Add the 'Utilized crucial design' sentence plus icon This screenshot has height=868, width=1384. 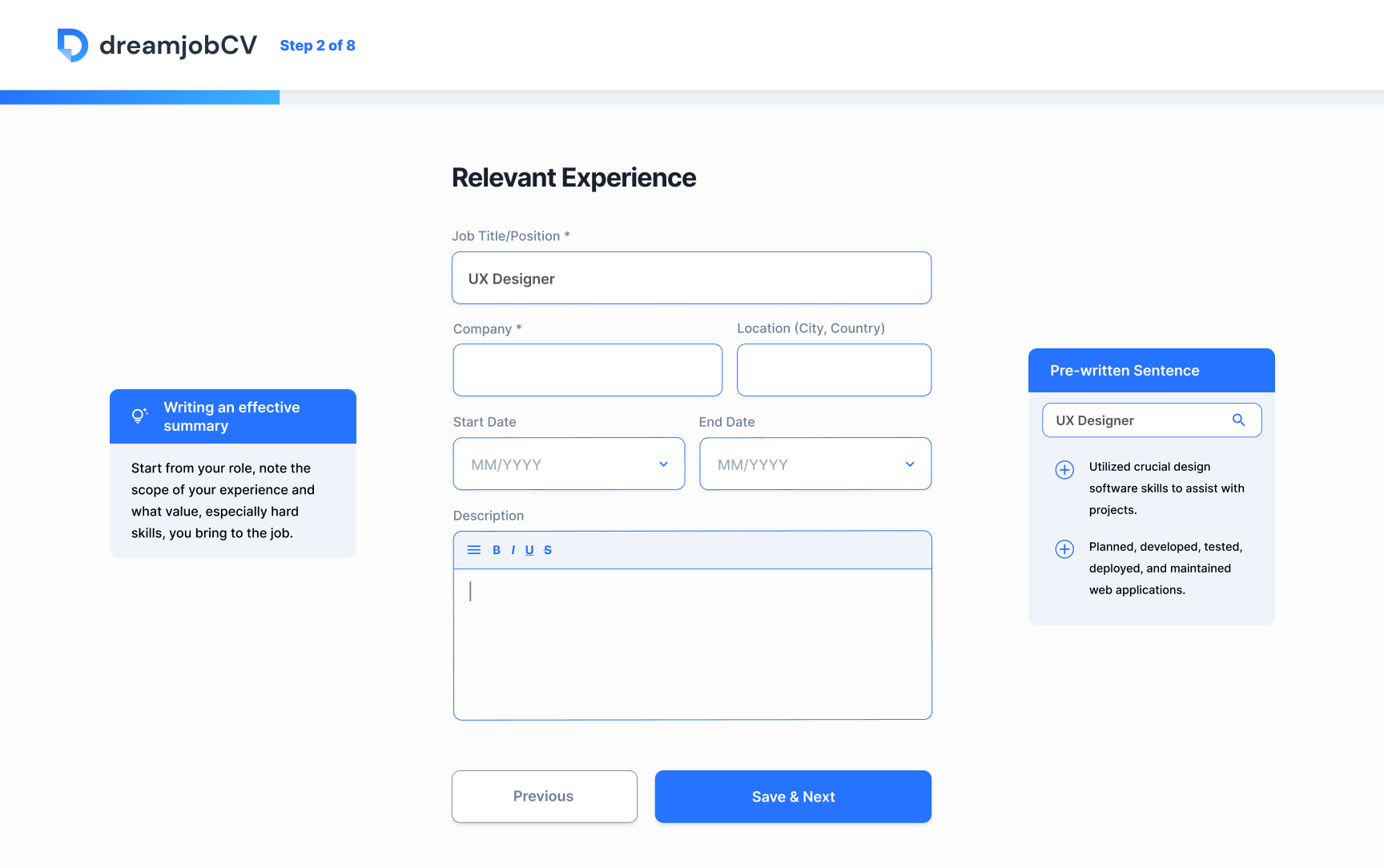1064,470
